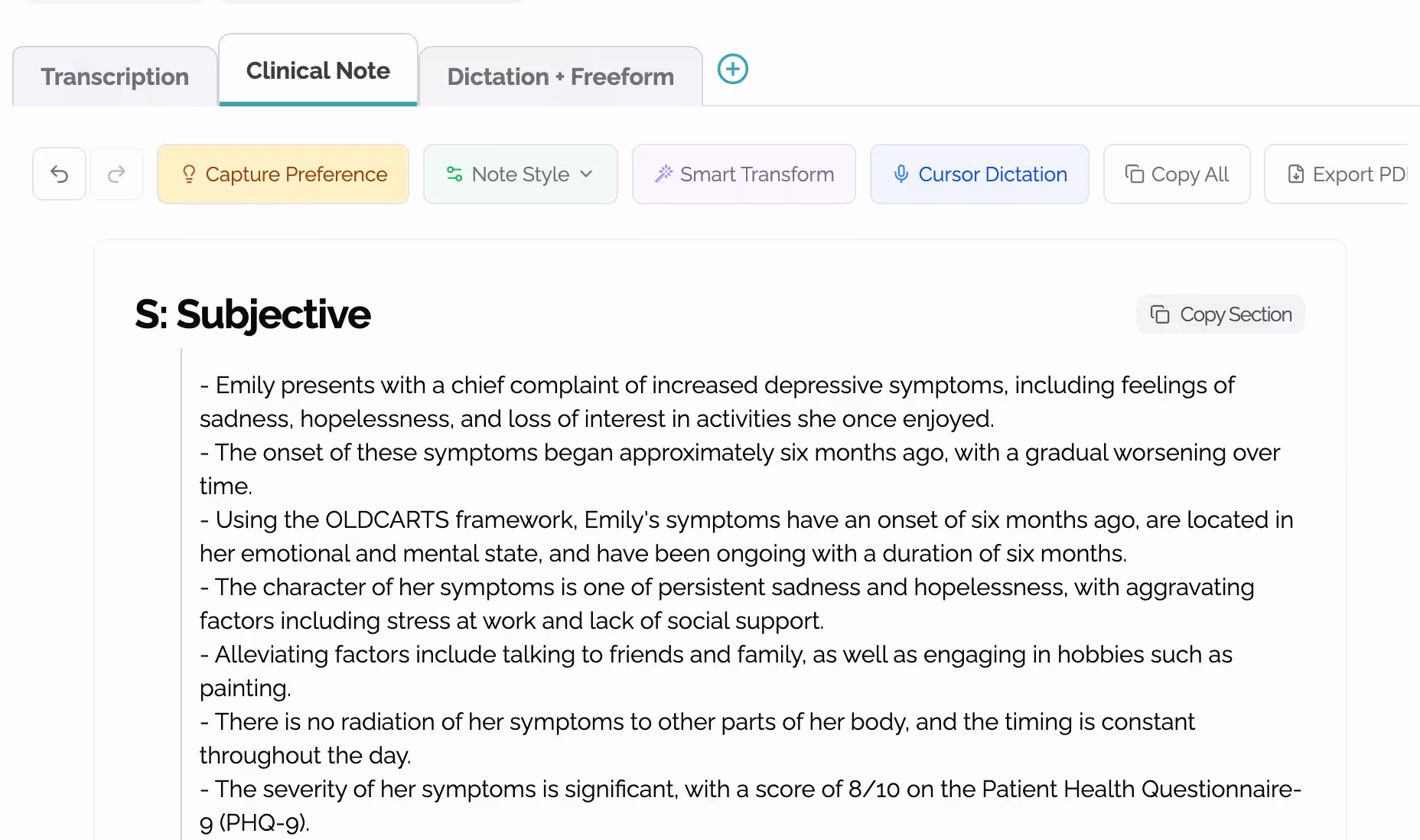
Task: Switch to the Transcription tab
Action: tap(114, 77)
